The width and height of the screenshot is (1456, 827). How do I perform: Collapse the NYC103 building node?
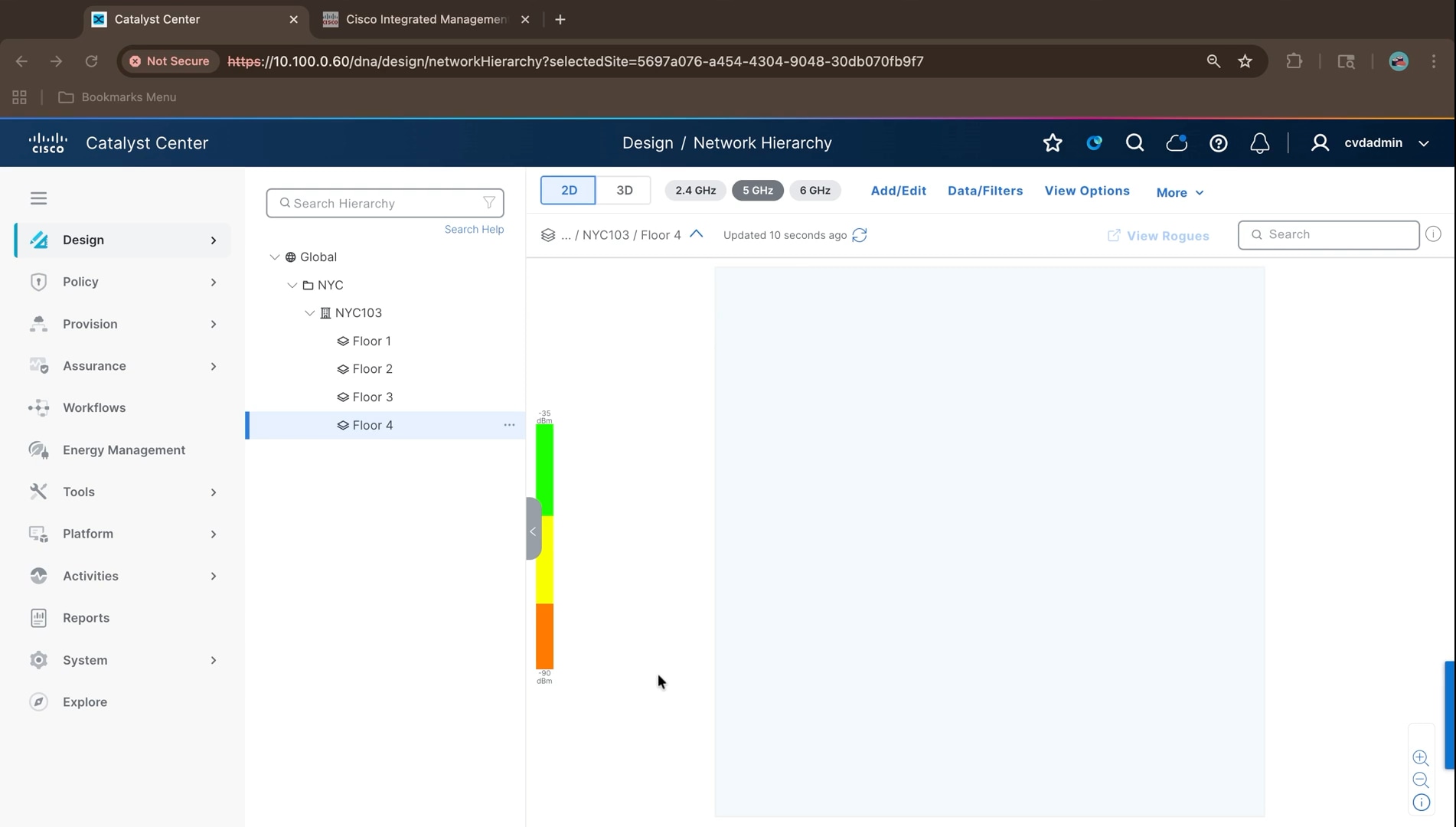(x=309, y=313)
